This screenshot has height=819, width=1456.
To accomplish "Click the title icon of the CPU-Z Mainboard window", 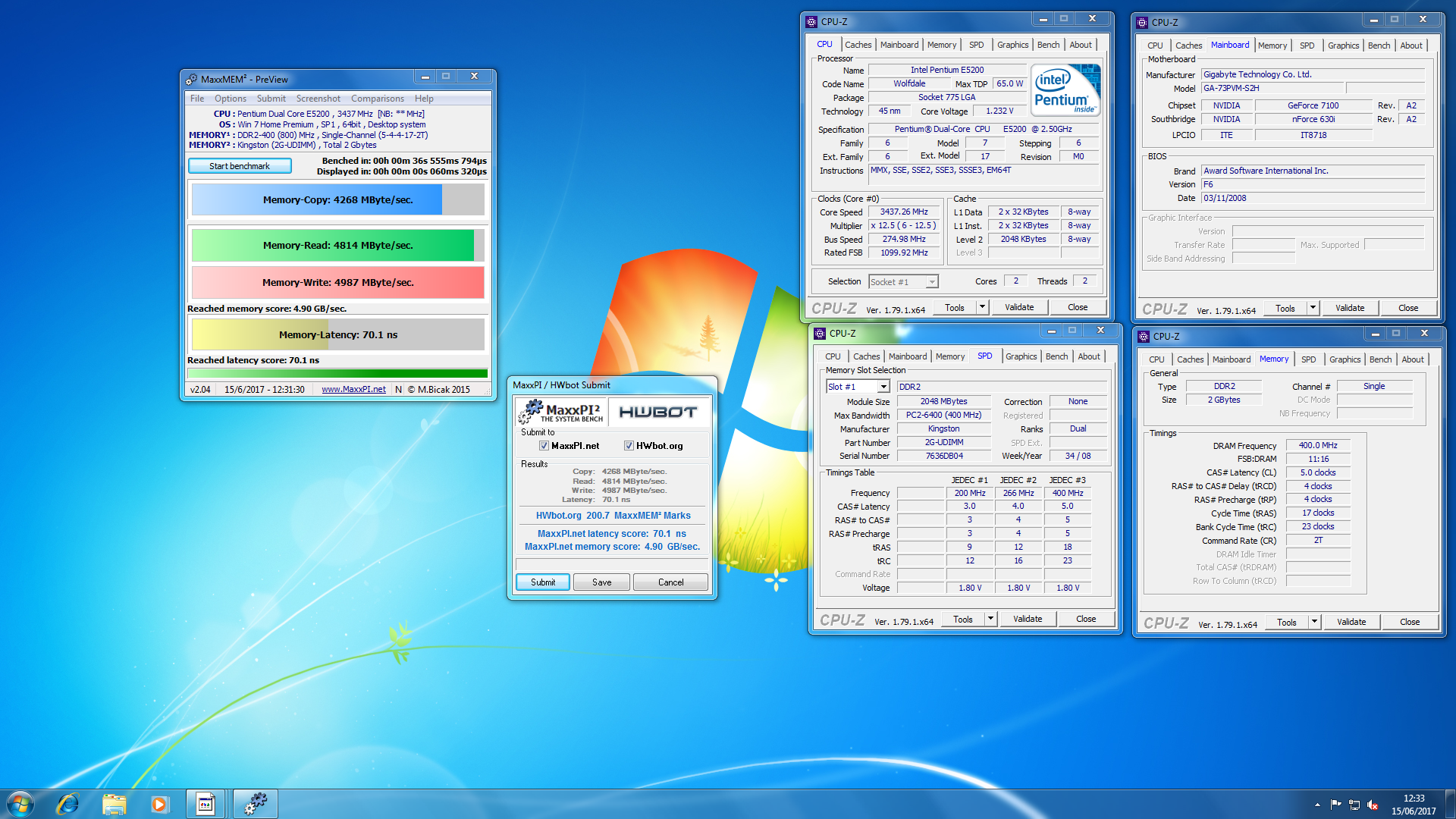I will (1142, 22).
